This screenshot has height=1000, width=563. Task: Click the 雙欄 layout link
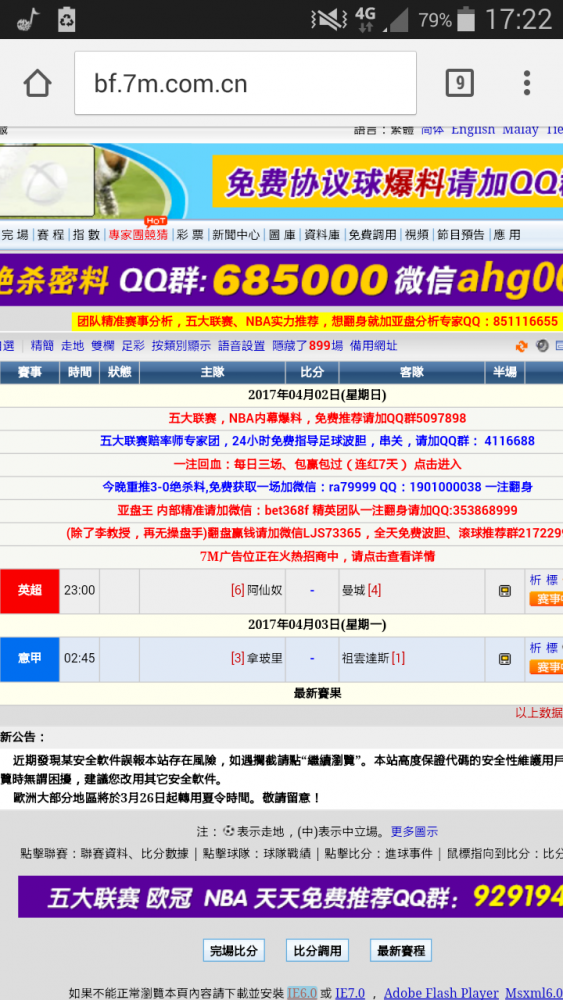pos(103,346)
